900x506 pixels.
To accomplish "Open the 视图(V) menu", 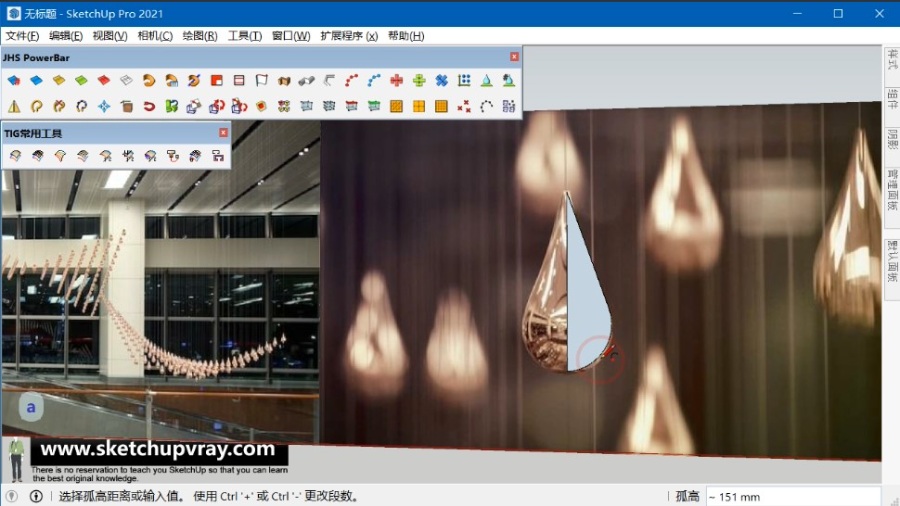I will click(x=110, y=36).
